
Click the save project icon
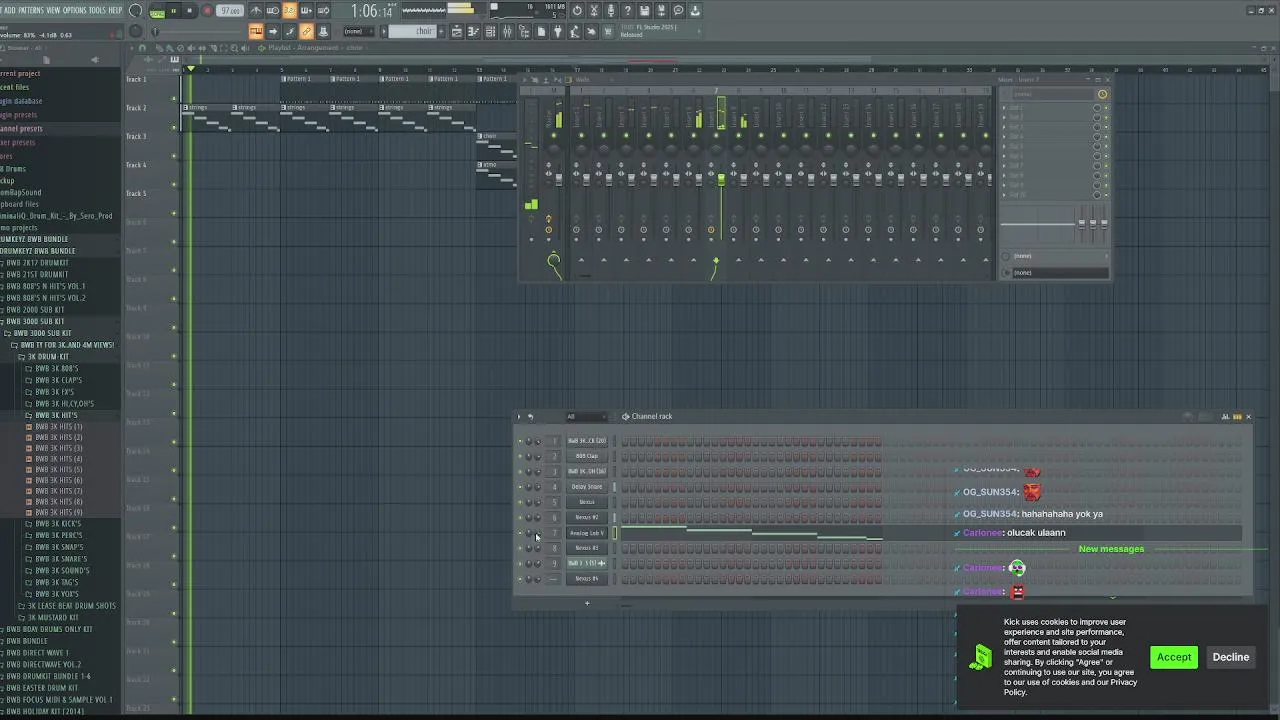click(645, 11)
